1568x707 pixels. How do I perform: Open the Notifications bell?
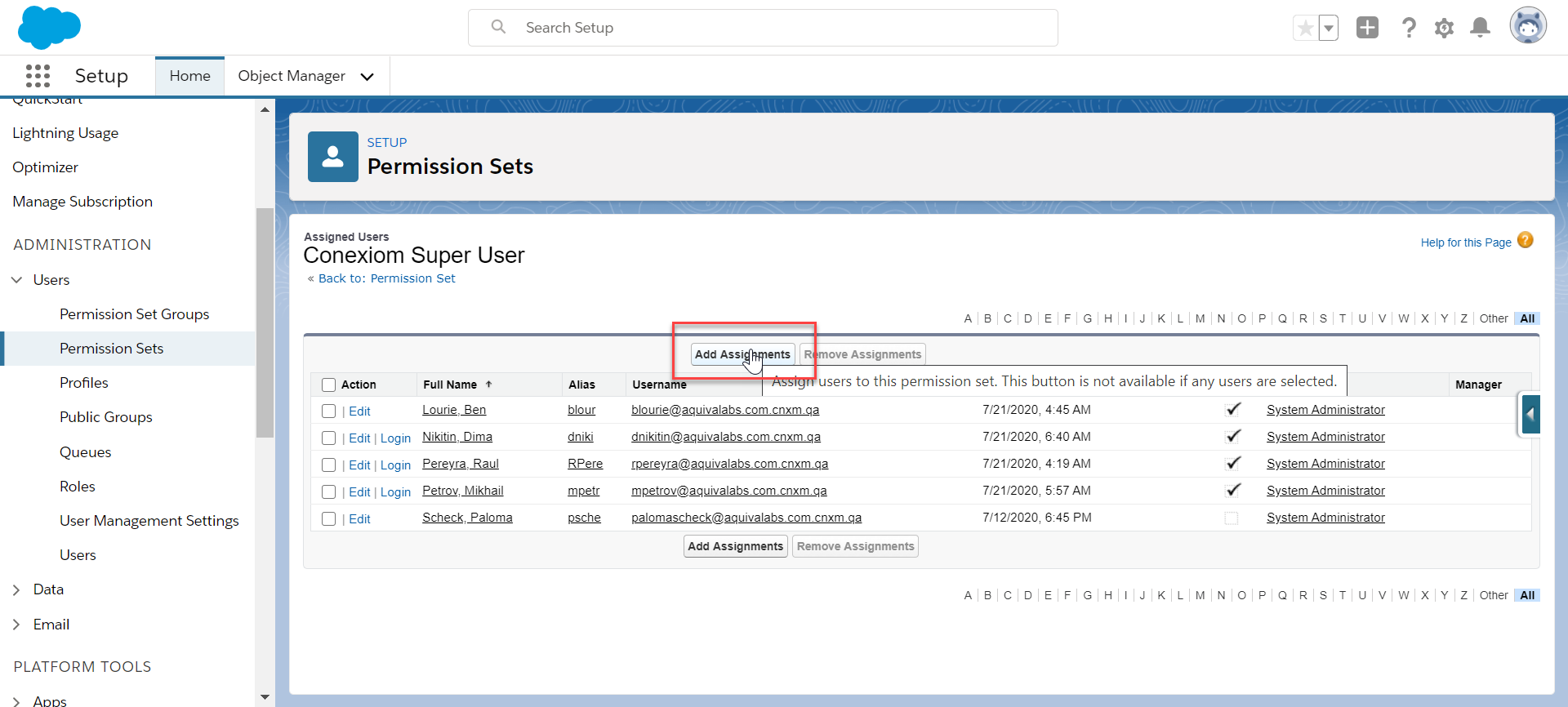point(1480,28)
